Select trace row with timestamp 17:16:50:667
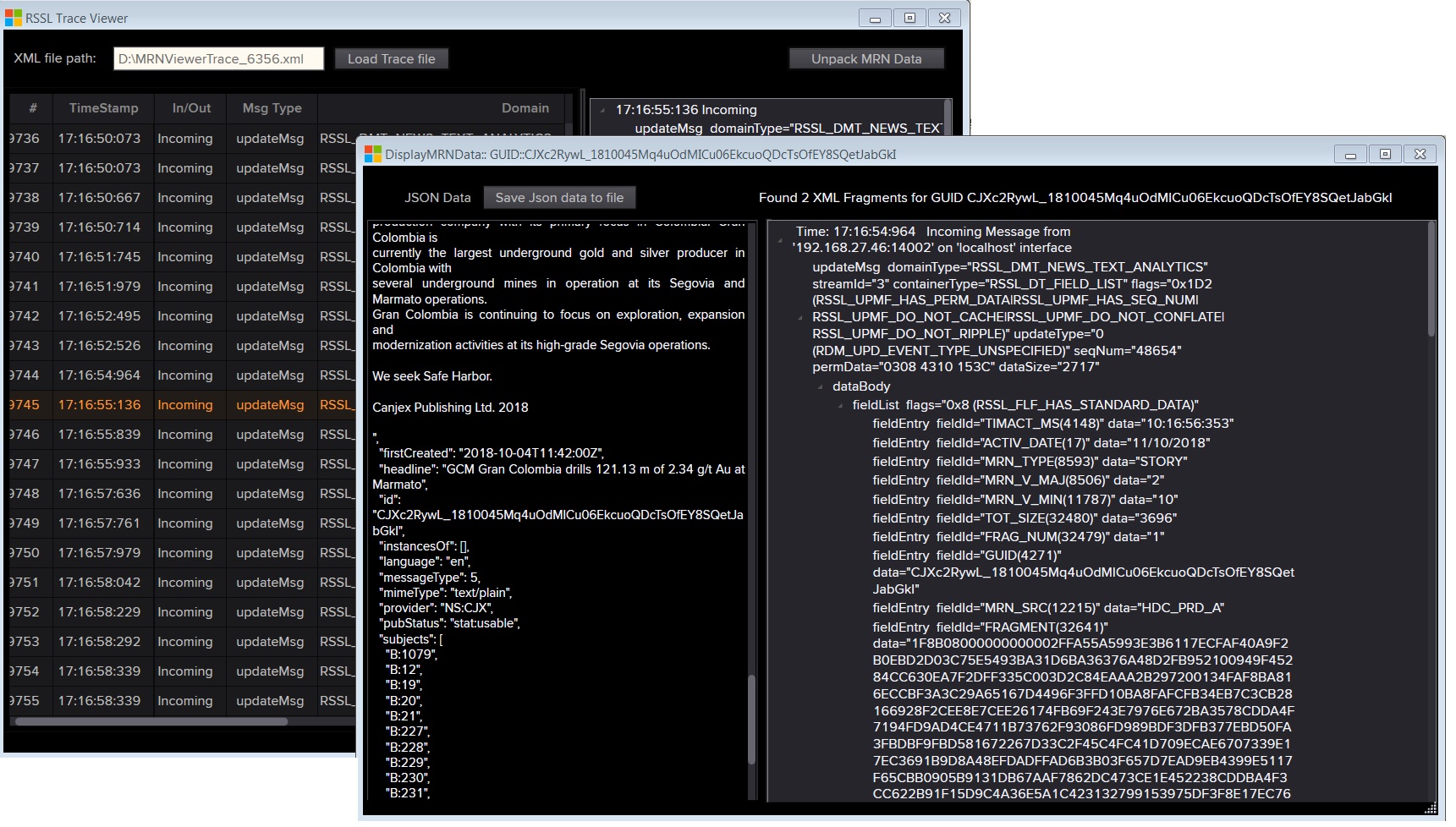This screenshot has height=827, width=1456. tap(182, 197)
